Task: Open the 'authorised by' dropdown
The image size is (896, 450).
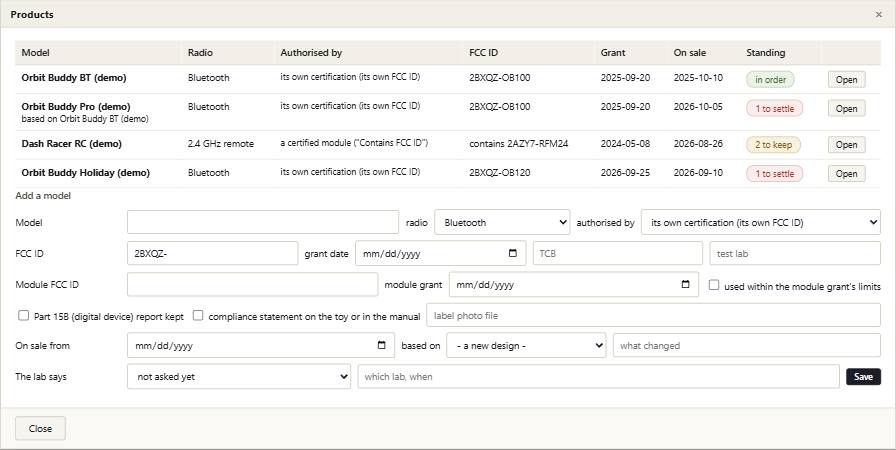Action: (x=761, y=222)
